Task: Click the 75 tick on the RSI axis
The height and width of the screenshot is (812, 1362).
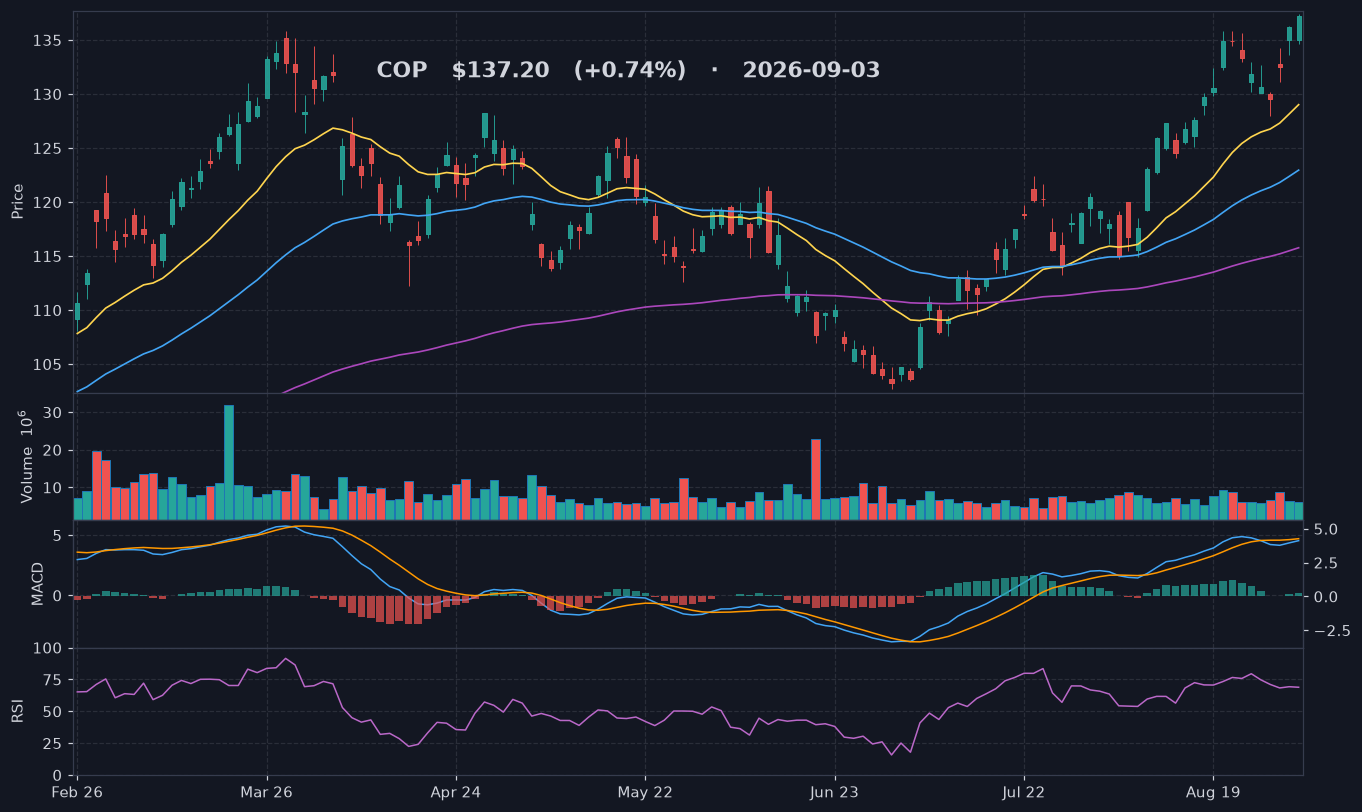Action: pos(54,680)
